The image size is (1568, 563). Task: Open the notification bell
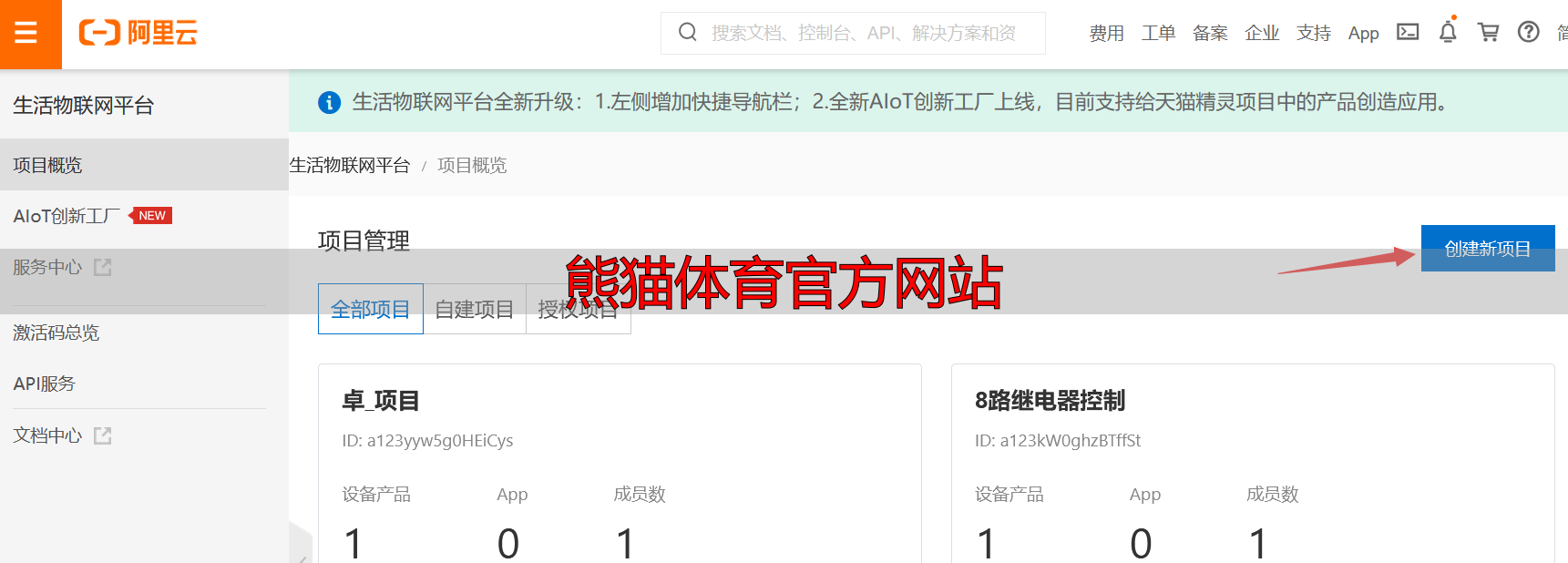pos(1448,32)
